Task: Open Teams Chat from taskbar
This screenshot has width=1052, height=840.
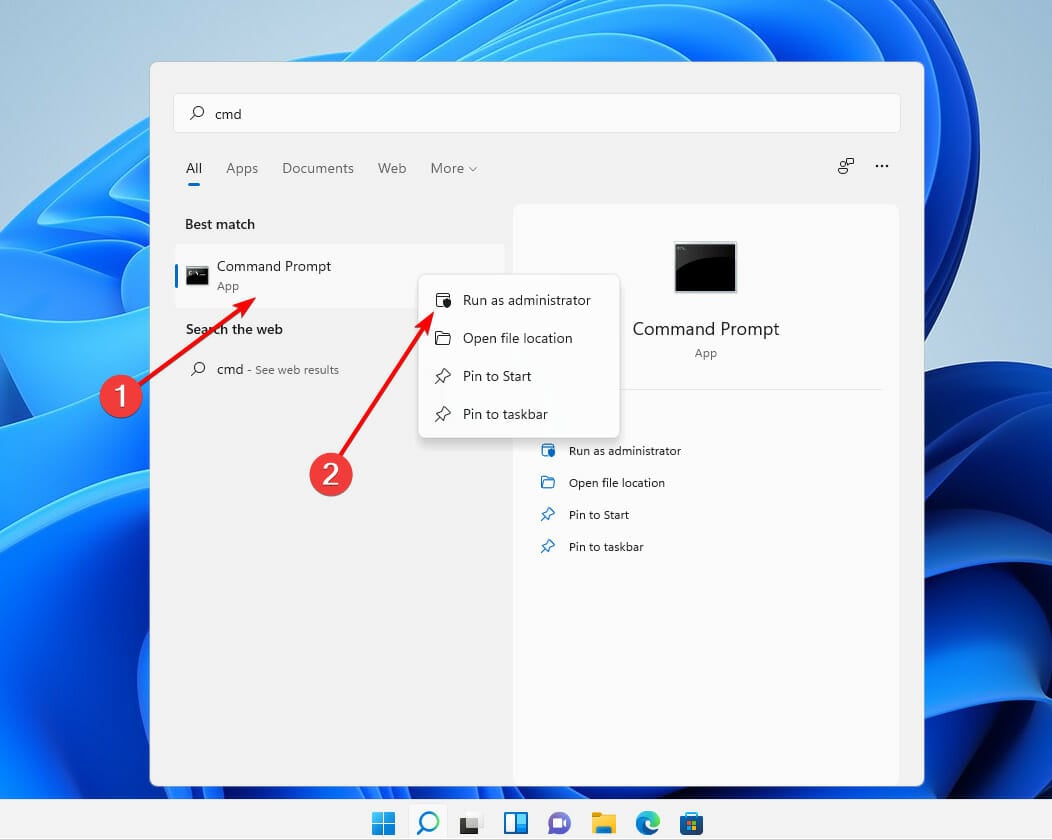Action: (x=560, y=823)
